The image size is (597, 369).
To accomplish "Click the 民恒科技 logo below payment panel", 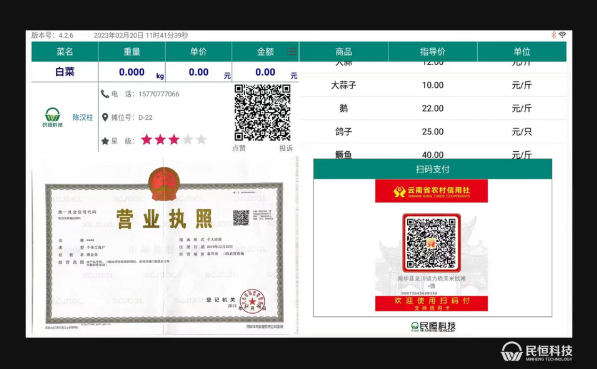I will tap(433, 326).
